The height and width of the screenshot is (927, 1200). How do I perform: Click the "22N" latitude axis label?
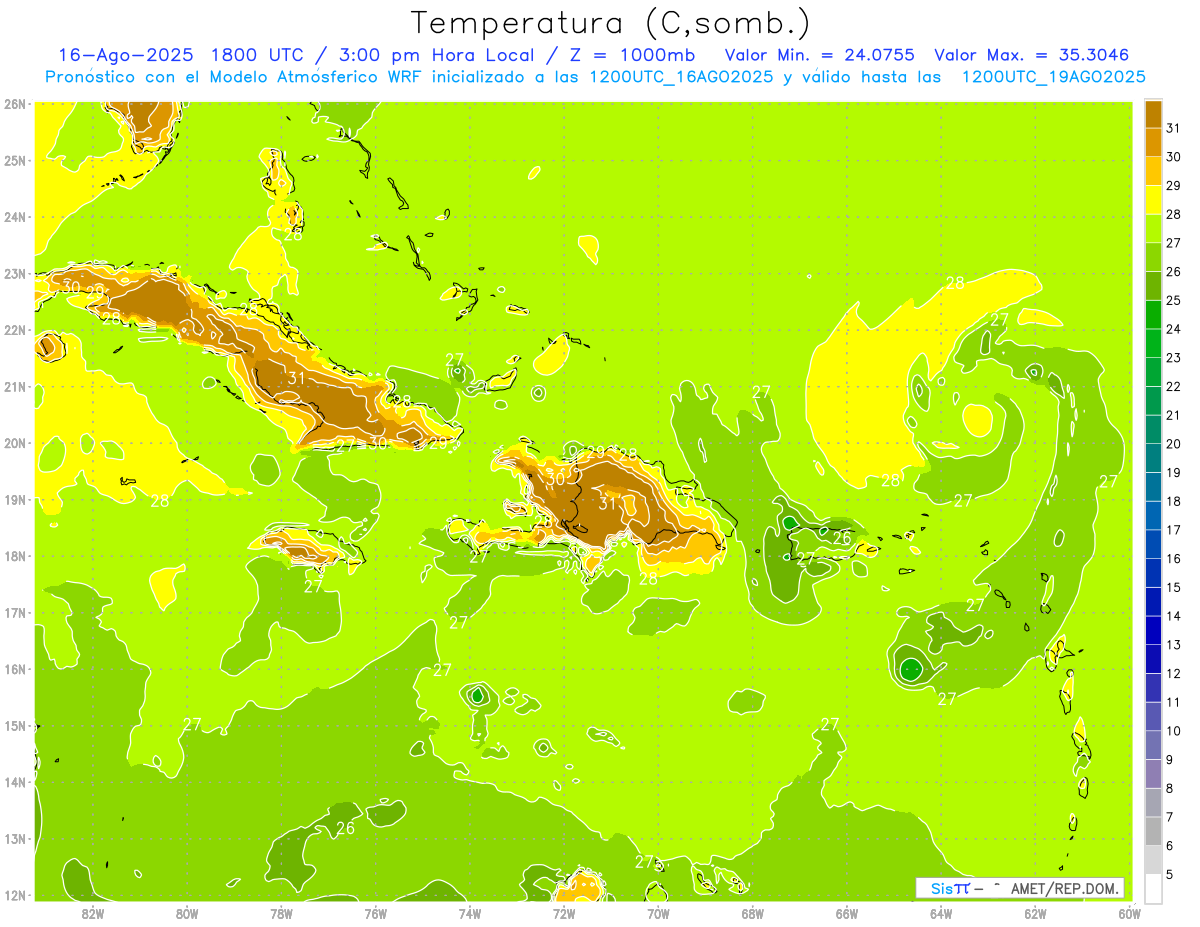point(15,330)
